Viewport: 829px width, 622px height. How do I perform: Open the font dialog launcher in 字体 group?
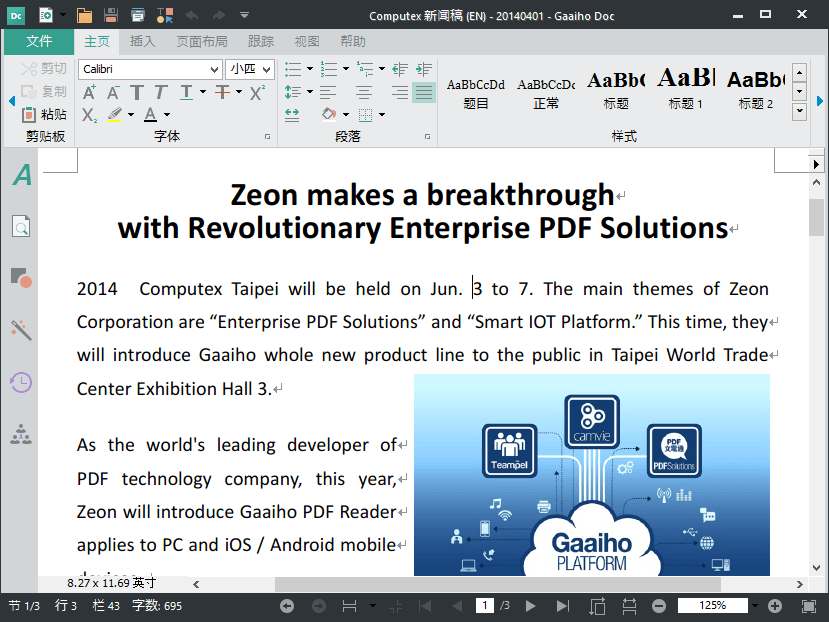(x=268, y=136)
